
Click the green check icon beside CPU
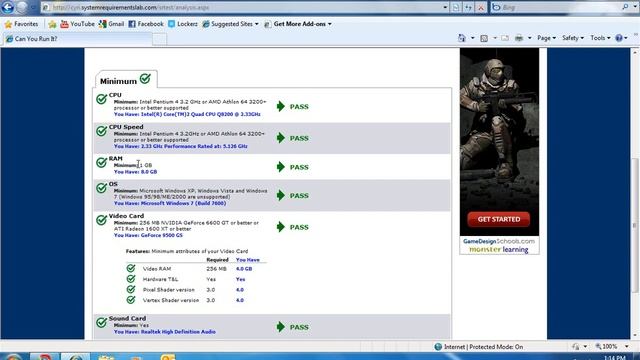point(101,99)
